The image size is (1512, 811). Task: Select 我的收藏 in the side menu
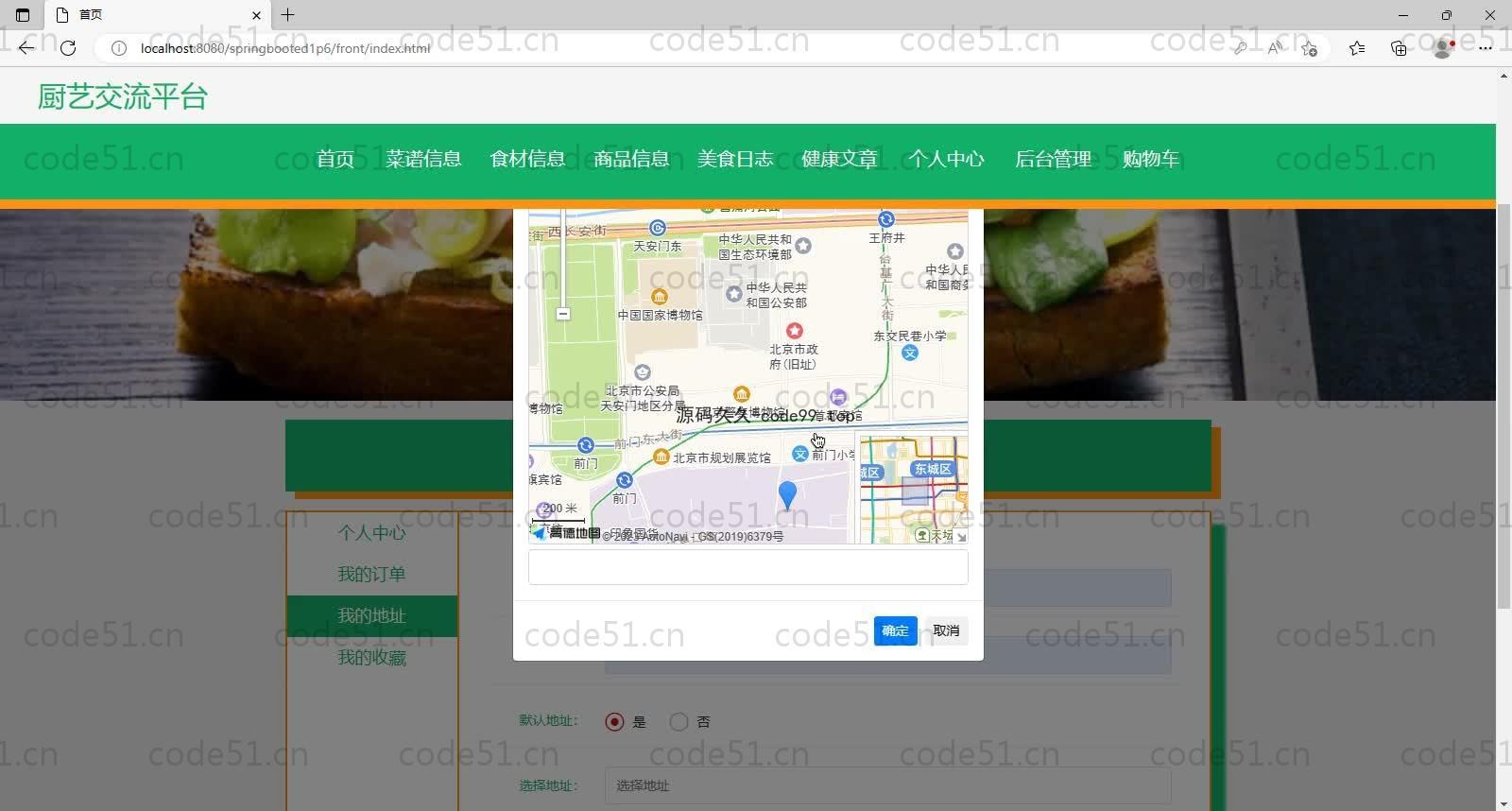click(x=372, y=657)
